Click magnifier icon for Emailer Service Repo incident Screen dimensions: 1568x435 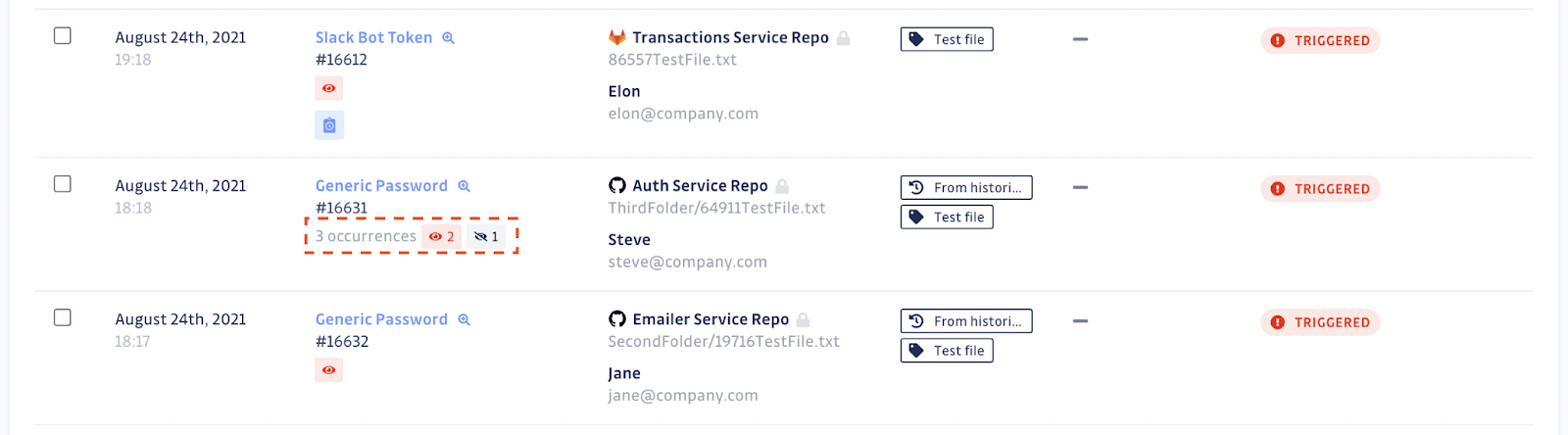(465, 319)
